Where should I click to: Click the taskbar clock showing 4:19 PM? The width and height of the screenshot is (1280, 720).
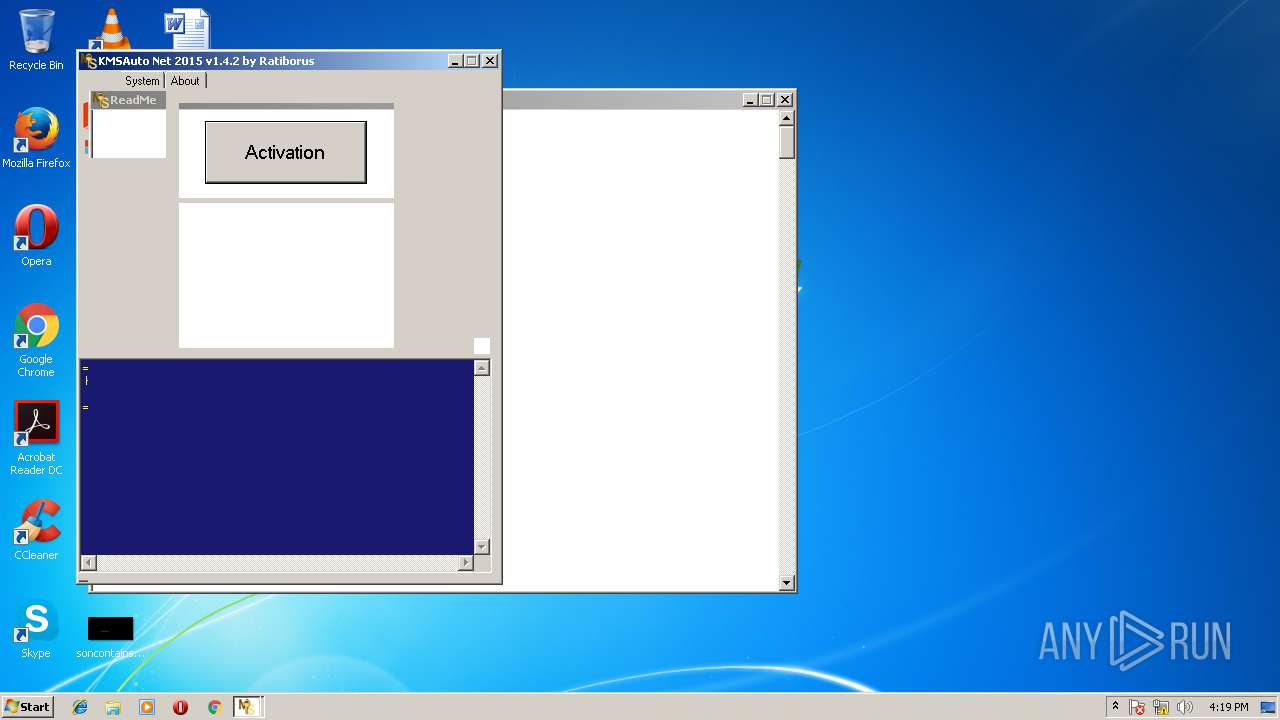click(x=1228, y=707)
